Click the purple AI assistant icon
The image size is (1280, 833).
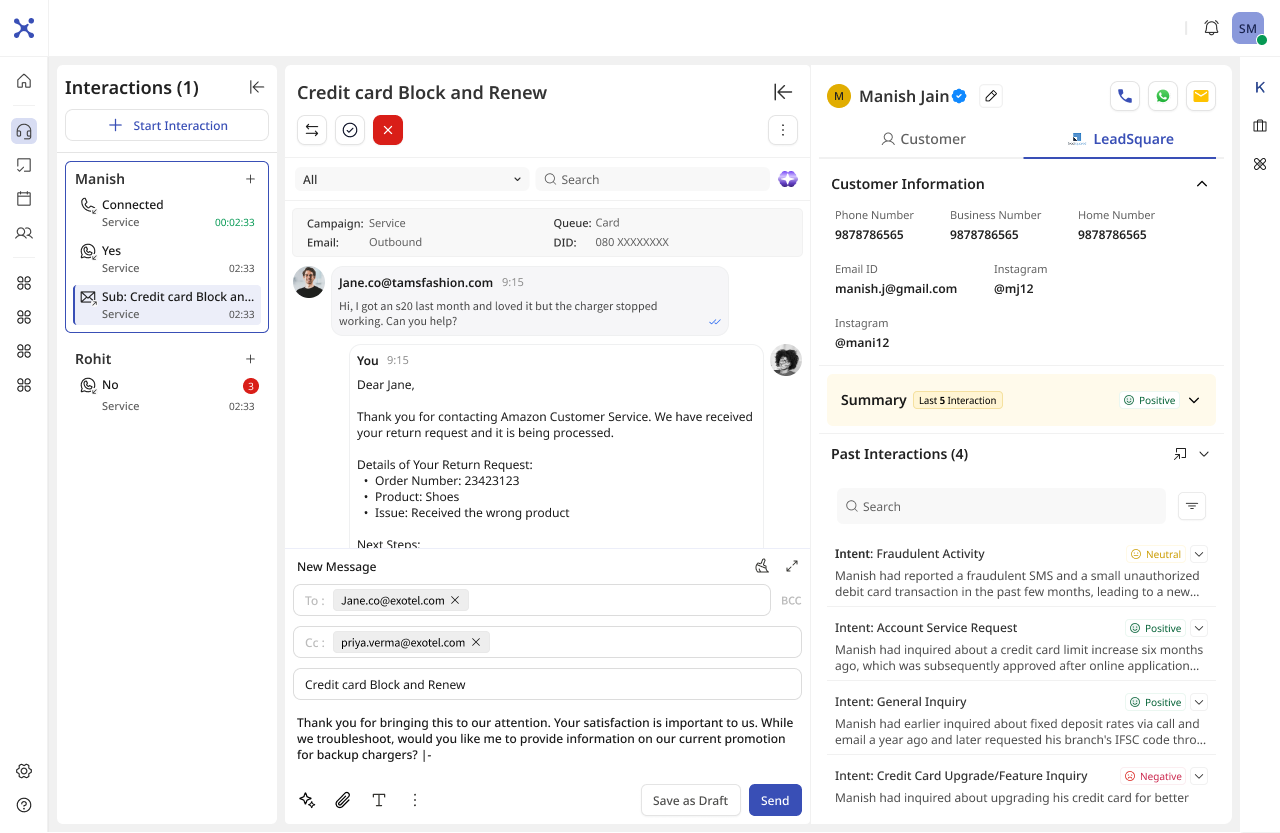tap(788, 179)
